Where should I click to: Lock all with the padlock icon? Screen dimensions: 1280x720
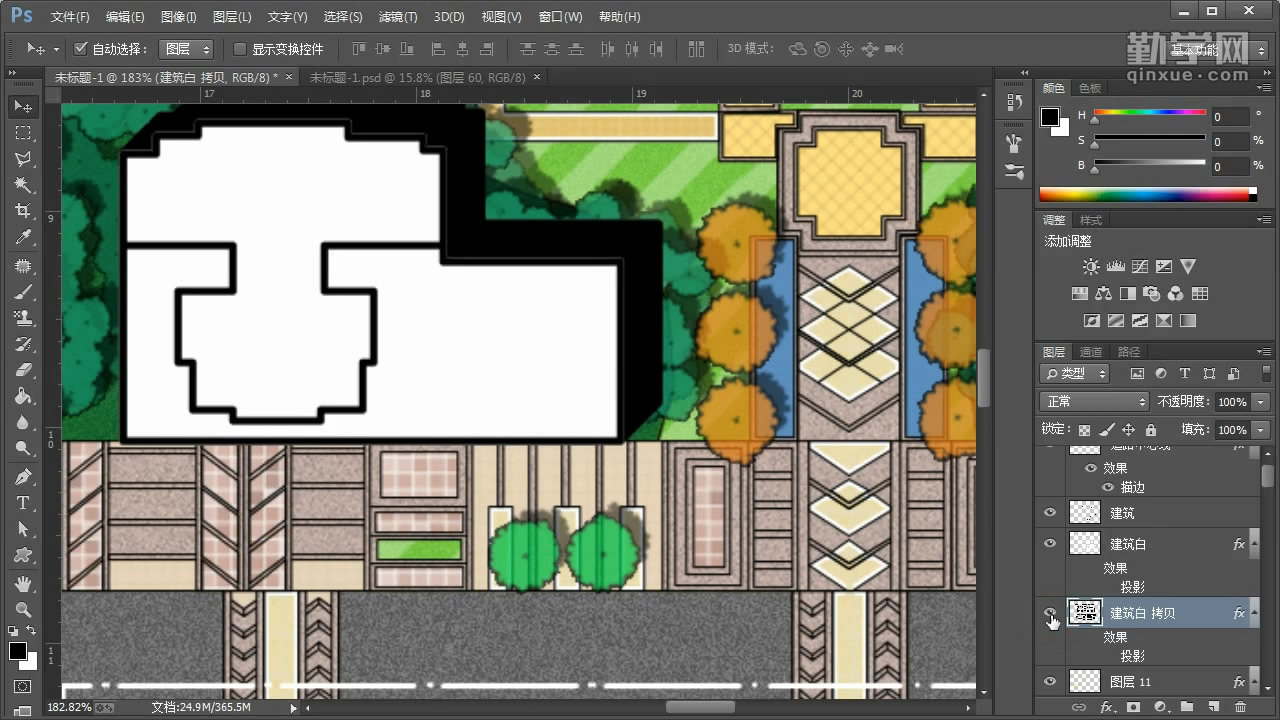click(1151, 430)
